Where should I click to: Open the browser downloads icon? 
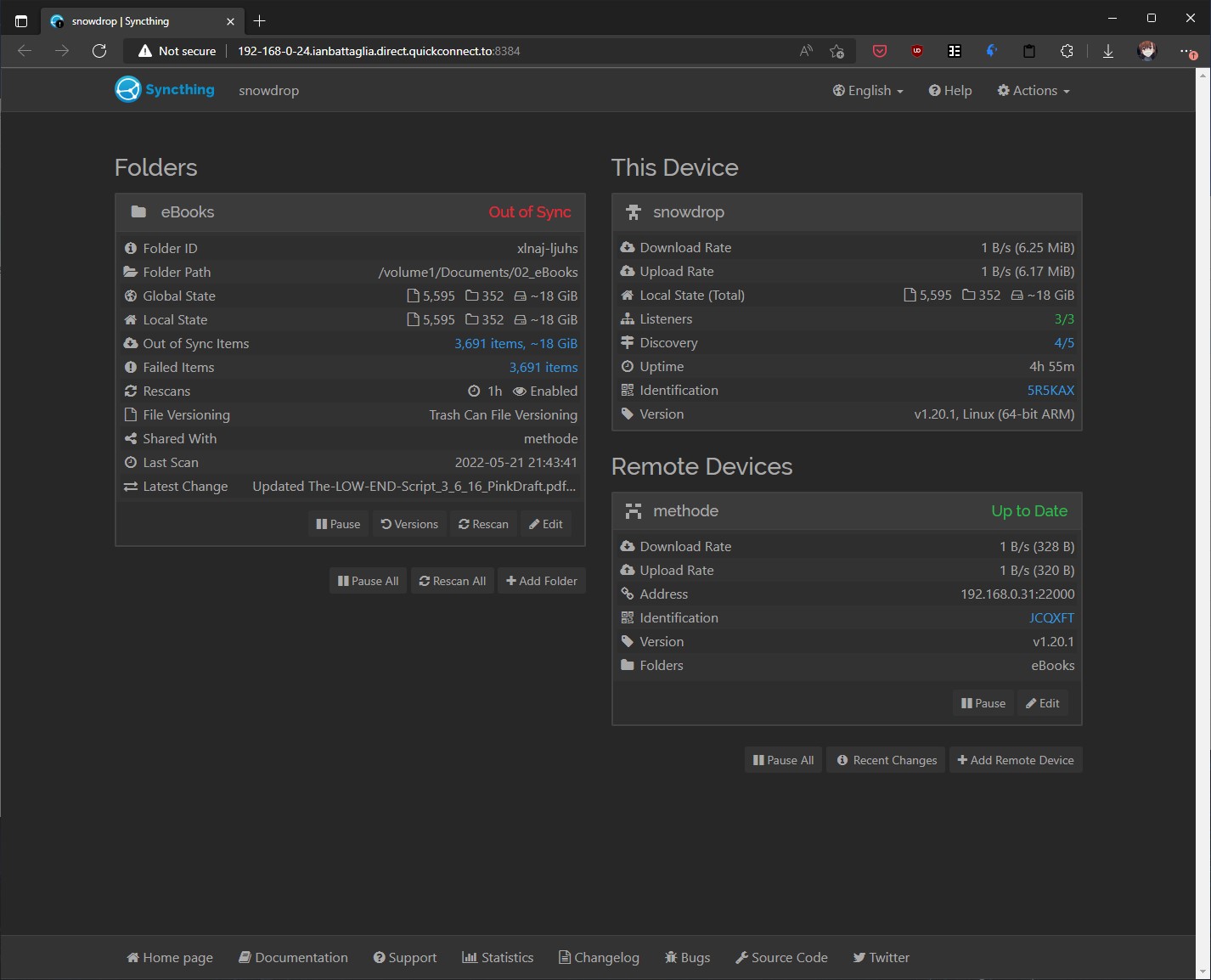1108,51
